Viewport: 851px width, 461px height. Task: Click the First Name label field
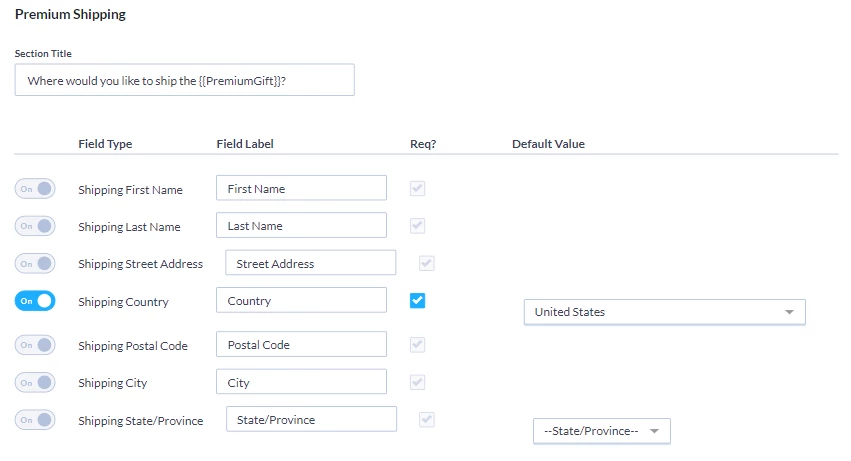pyautogui.click(x=301, y=188)
